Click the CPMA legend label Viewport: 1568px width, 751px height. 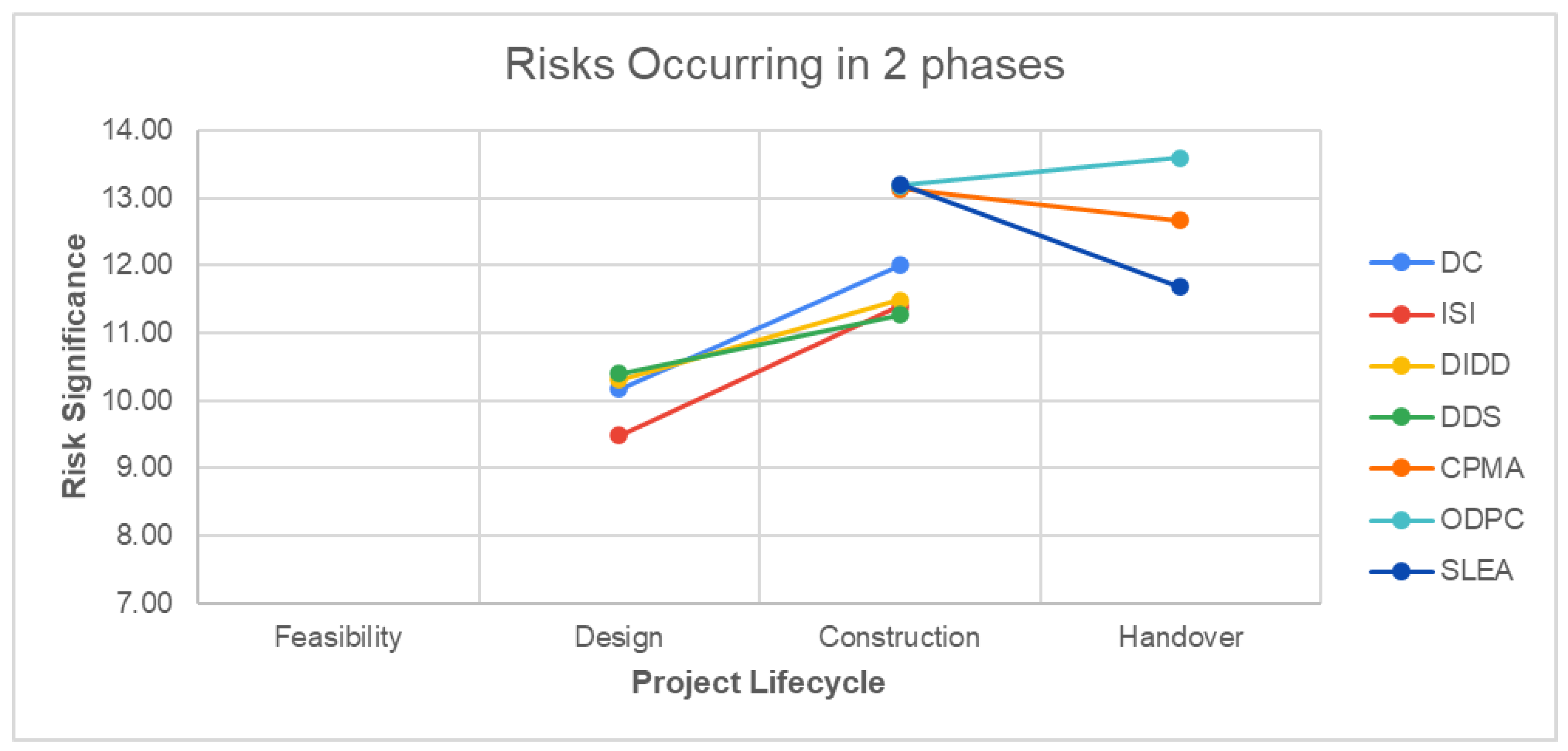pyautogui.click(x=1481, y=468)
